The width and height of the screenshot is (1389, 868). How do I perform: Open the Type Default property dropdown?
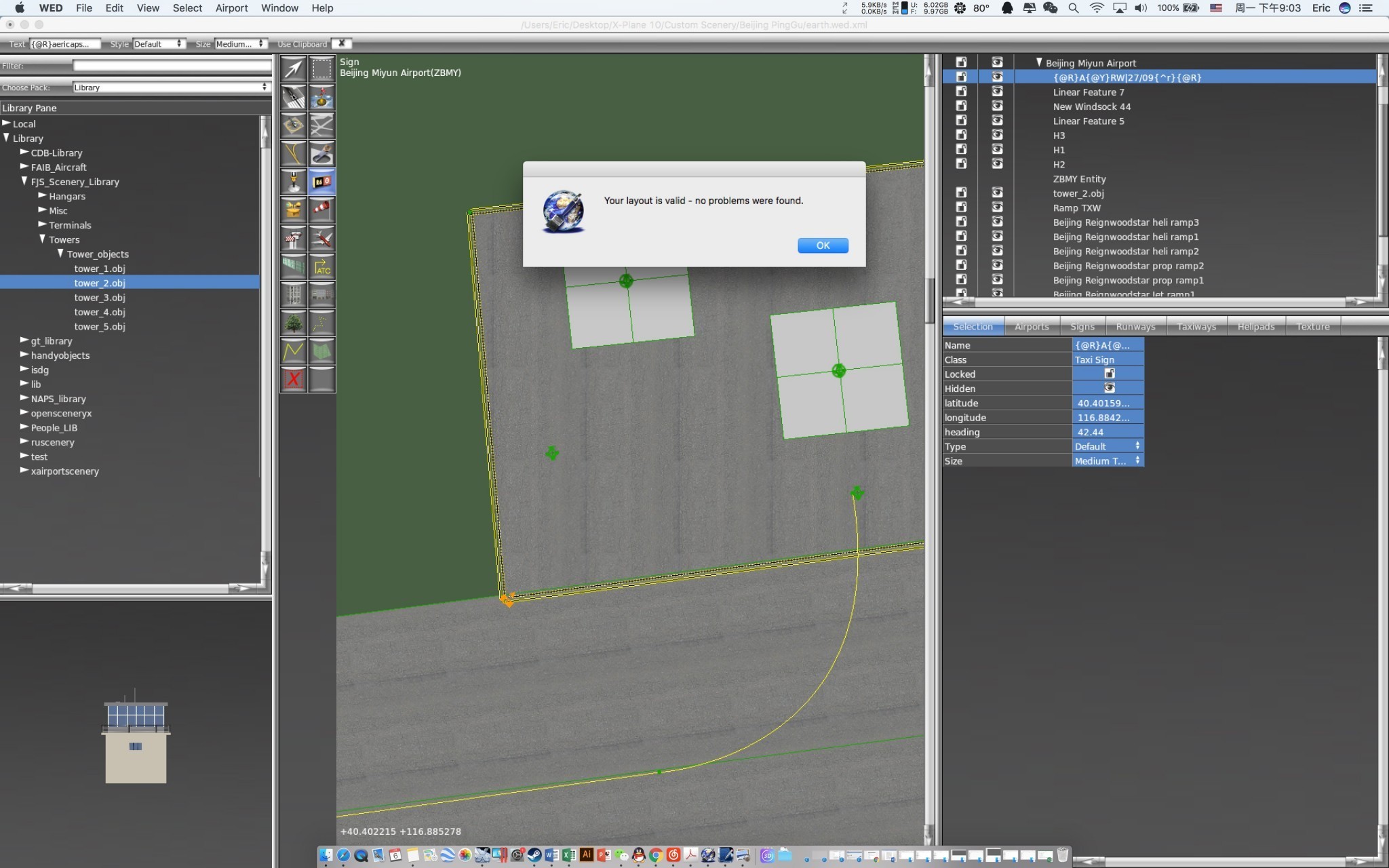pos(1108,446)
